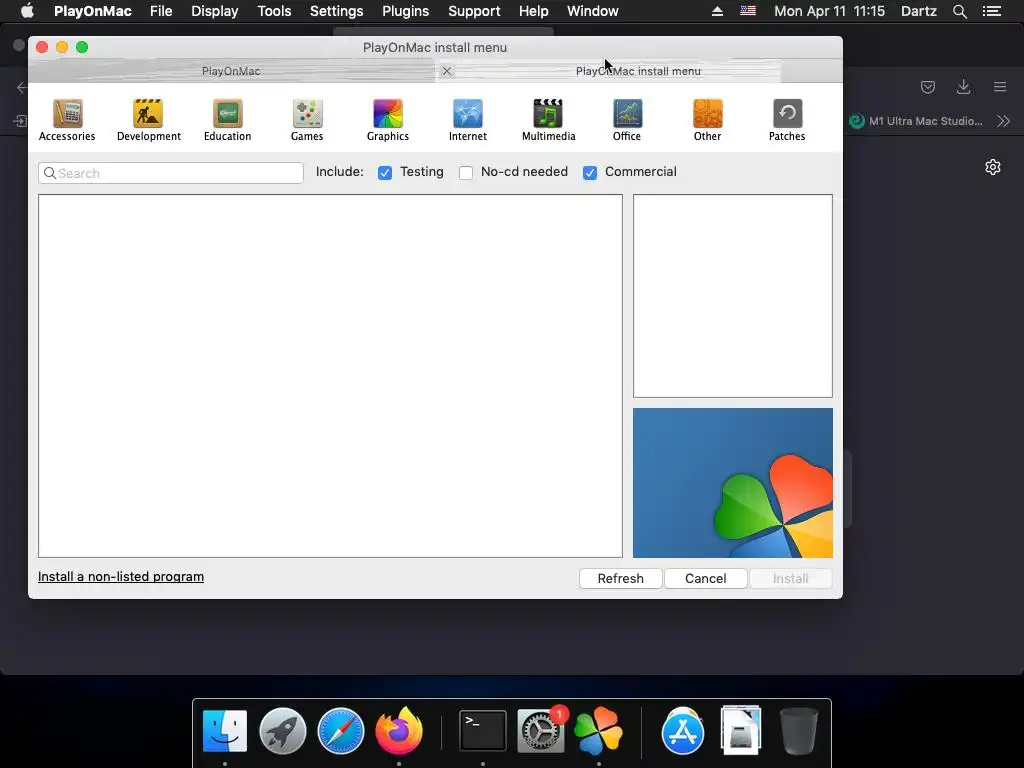Open the PlayOnMac application menu
This screenshot has width=1024, height=768.
pos(93,11)
